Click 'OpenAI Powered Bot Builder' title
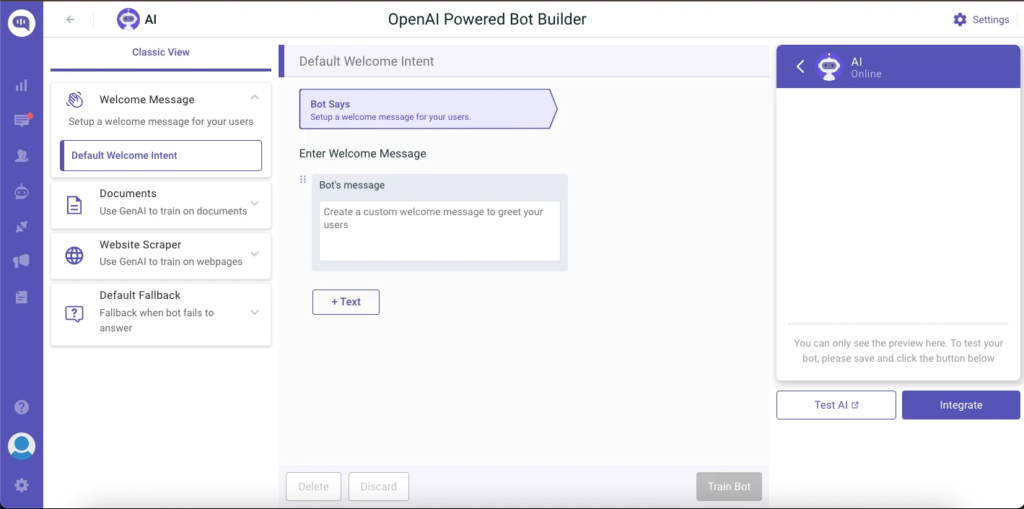The image size is (1024, 509). click(487, 20)
